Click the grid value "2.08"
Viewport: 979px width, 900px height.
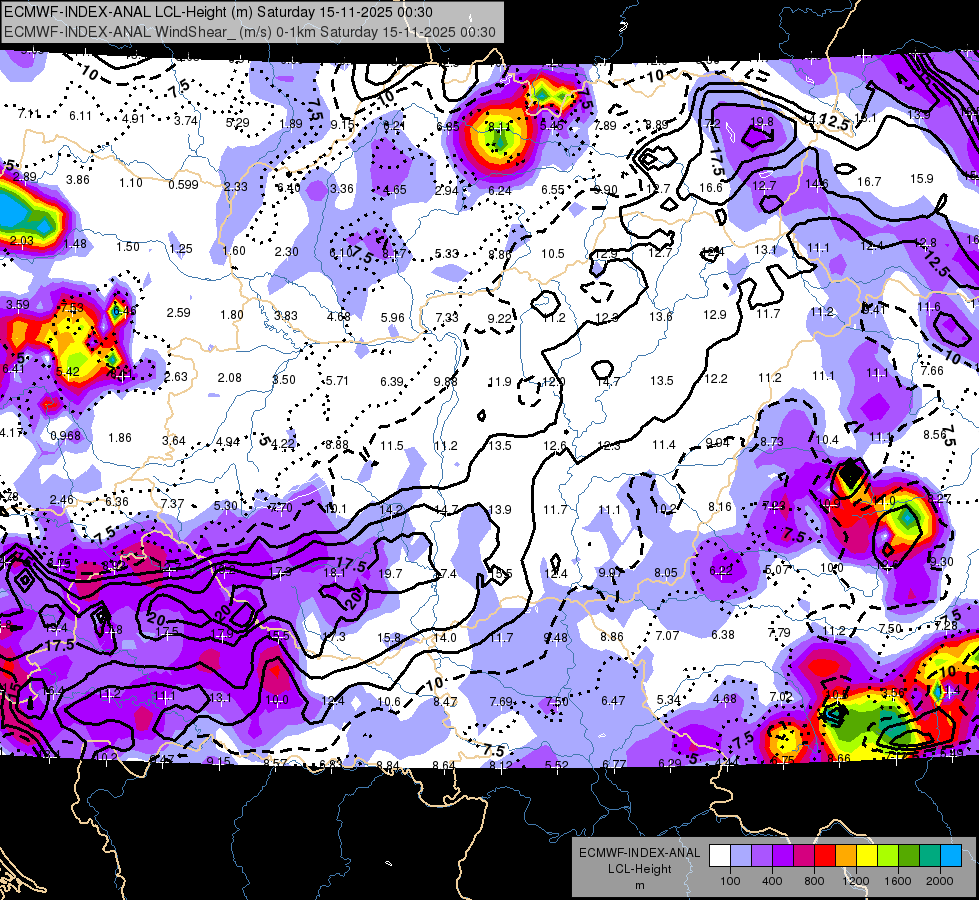230,377
